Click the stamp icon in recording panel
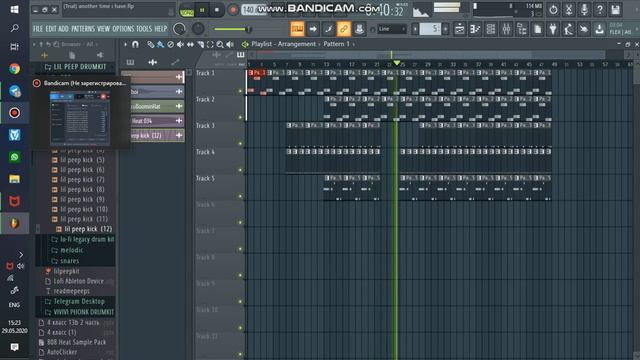Image resolution: width=640 pixels, height=360 pixels. coord(359,29)
